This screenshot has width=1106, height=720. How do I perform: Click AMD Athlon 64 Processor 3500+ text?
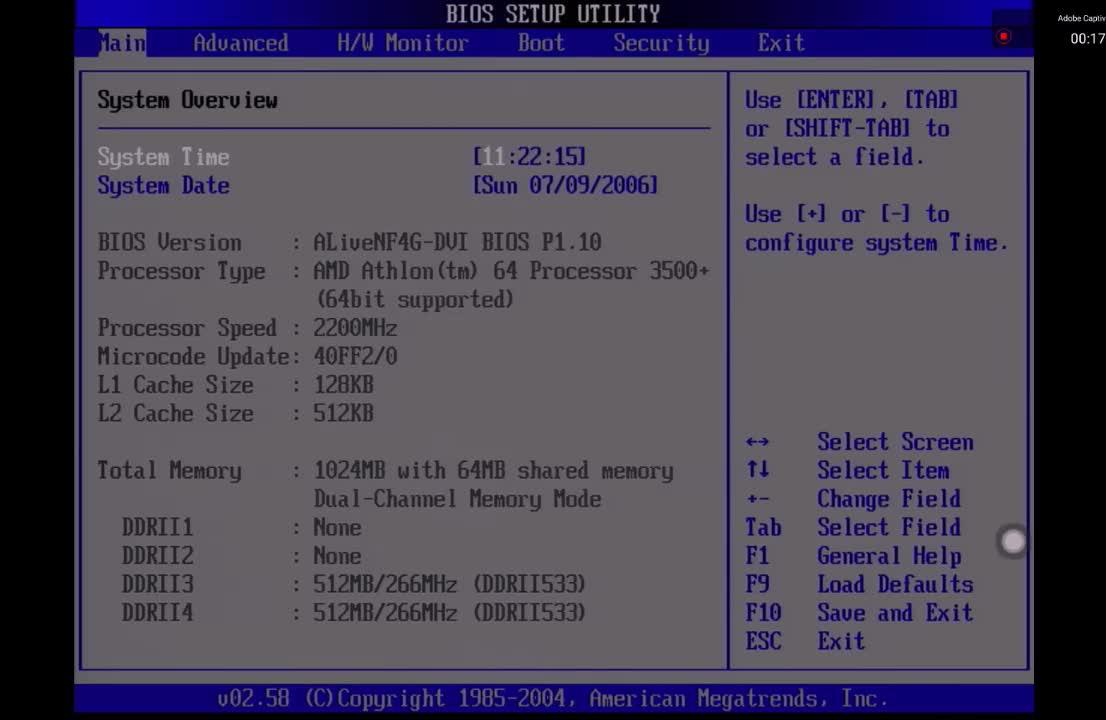click(511, 271)
